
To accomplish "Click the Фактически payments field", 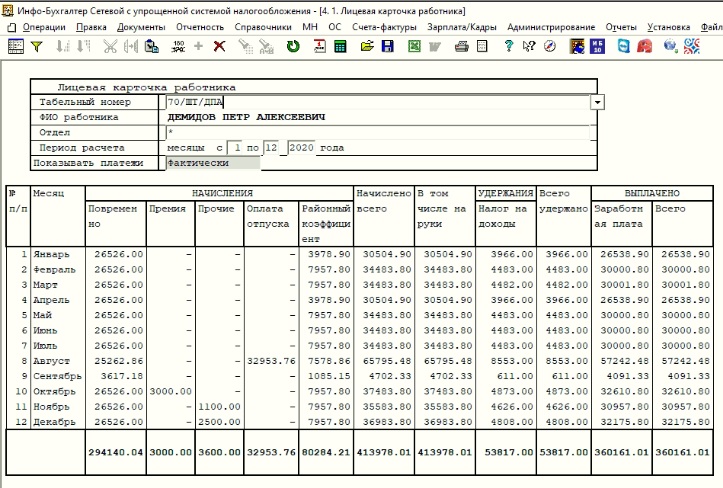I will (x=213, y=163).
